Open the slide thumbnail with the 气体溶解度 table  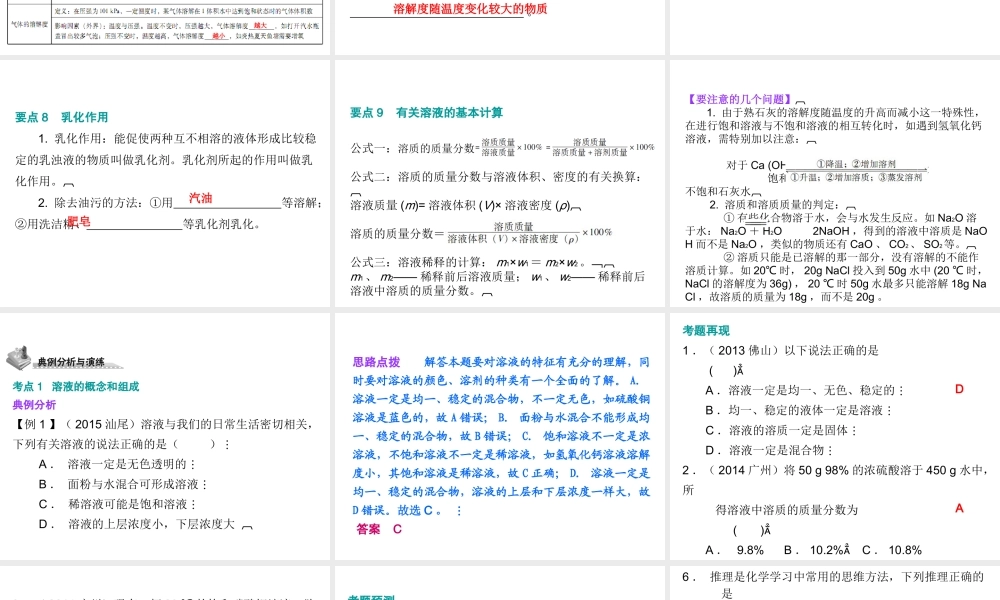tap(165, 27)
